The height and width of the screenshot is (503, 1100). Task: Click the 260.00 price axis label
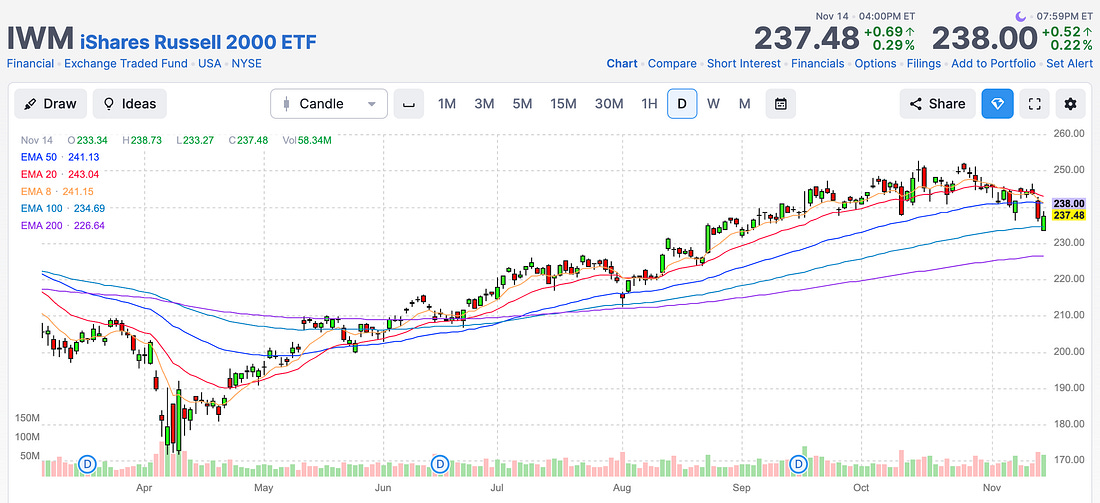1070,133
